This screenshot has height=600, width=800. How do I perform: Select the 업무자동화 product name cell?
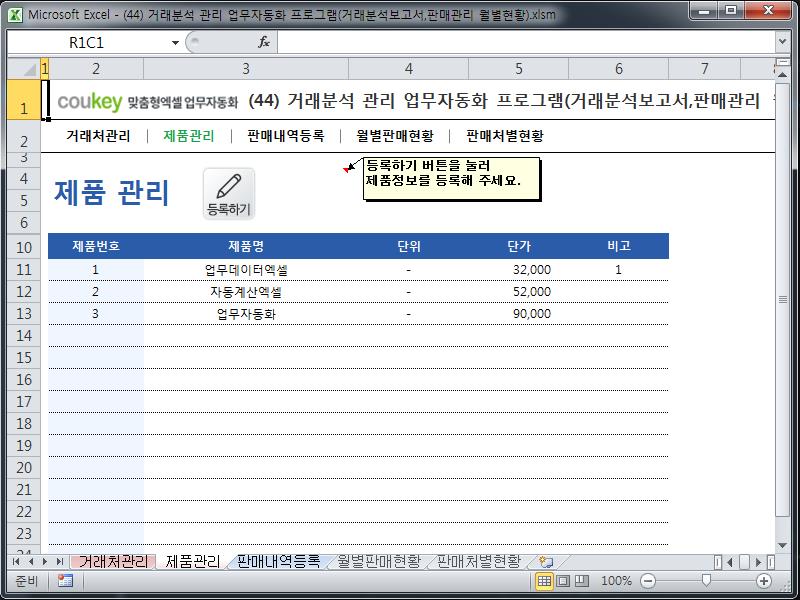pos(246,314)
